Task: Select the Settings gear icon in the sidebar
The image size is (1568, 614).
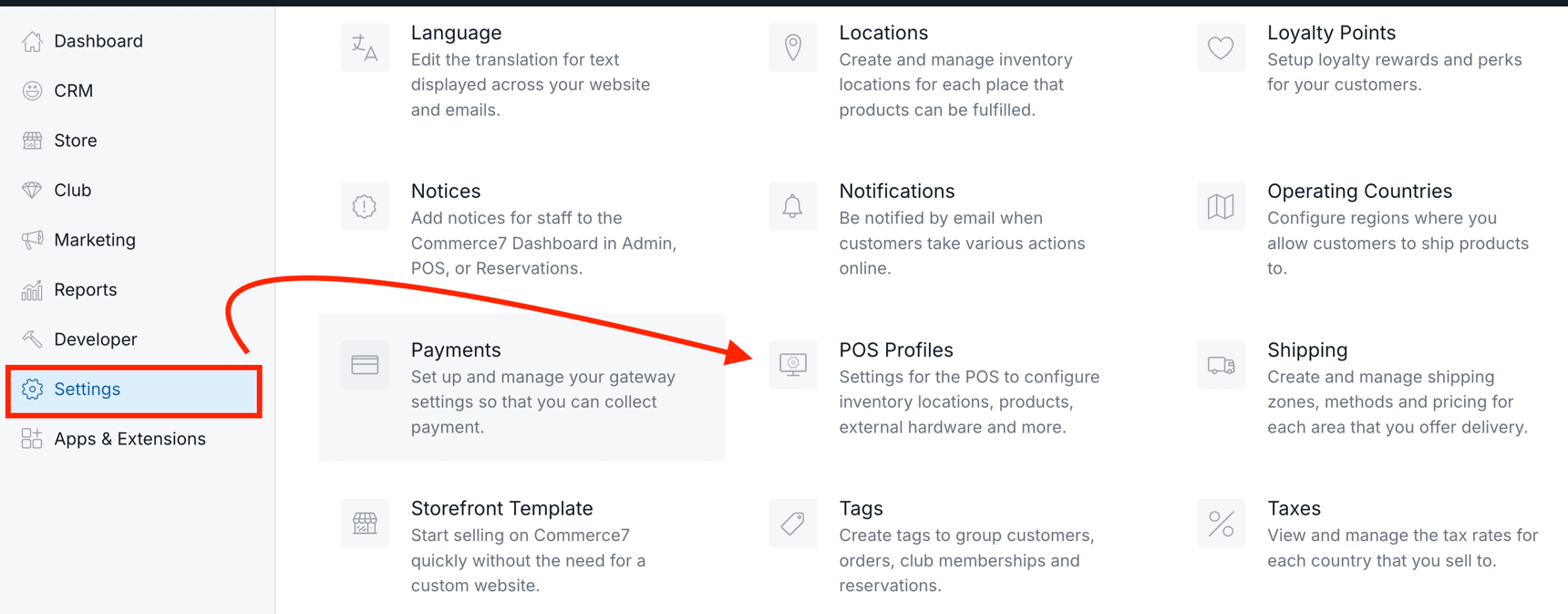Action: pyautogui.click(x=30, y=389)
